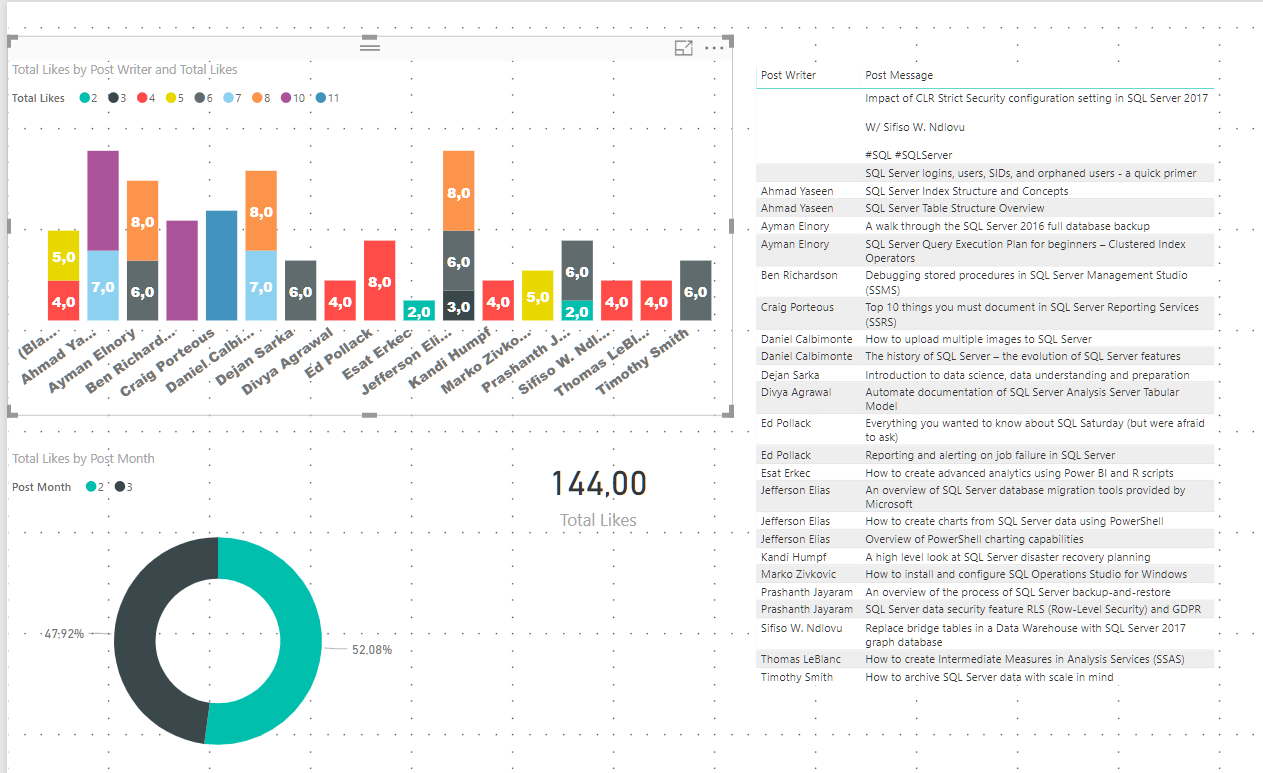Select the light blue 7 legend marker

click(x=229, y=98)
